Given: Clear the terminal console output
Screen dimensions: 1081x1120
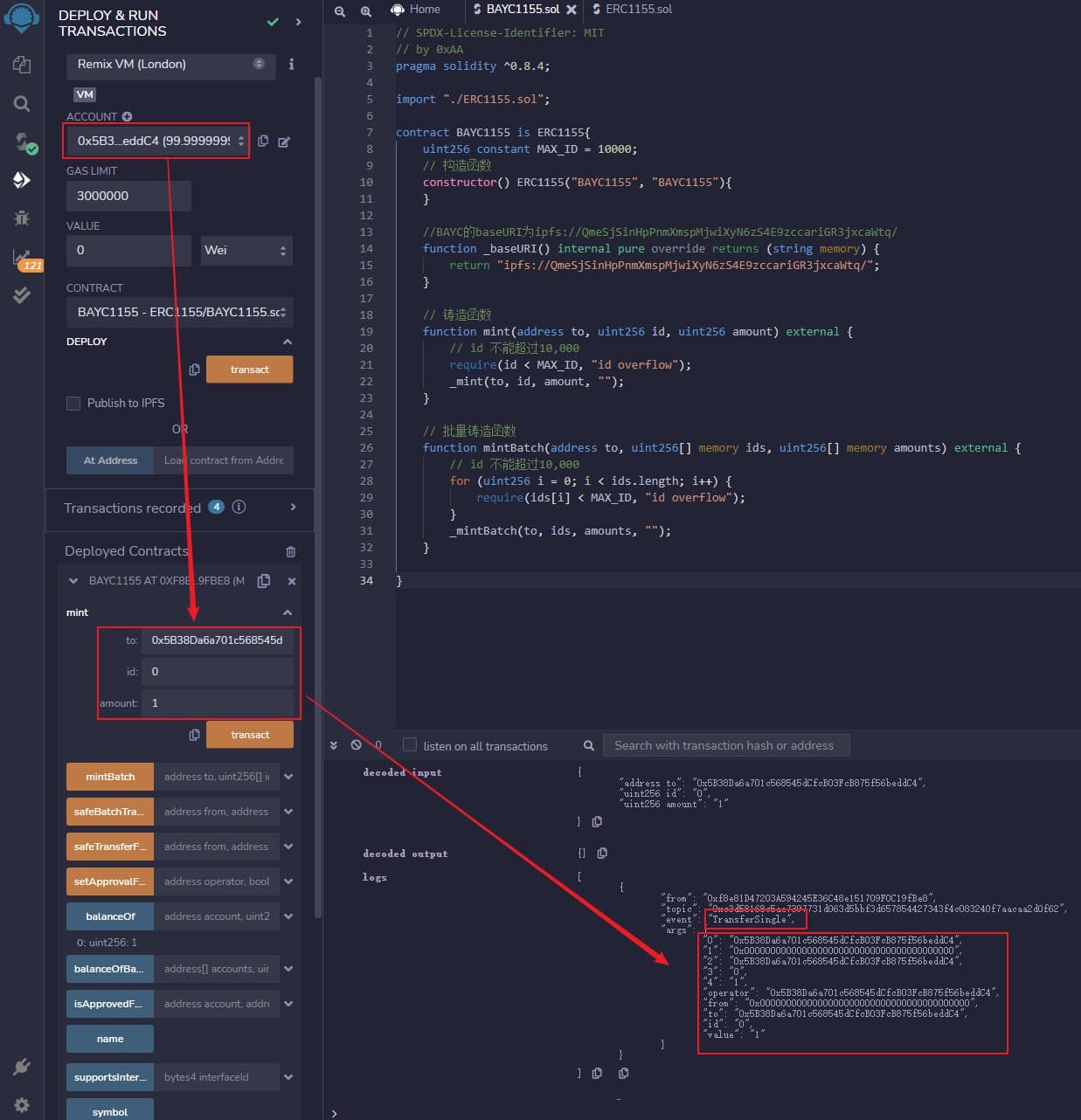Looking at the screenshot, I should click(x=356, y=745).
